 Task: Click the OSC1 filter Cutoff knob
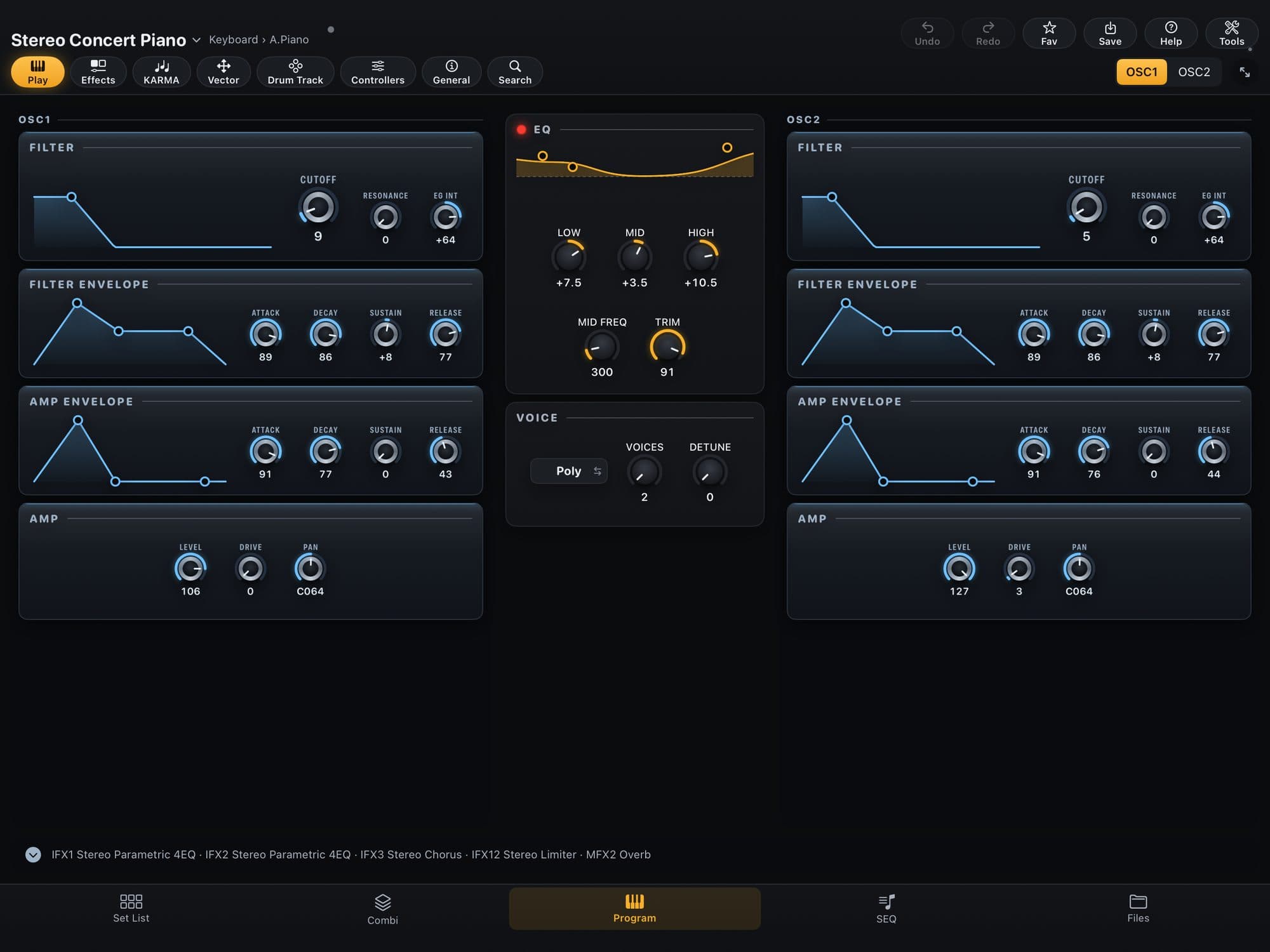pos(317,208)
